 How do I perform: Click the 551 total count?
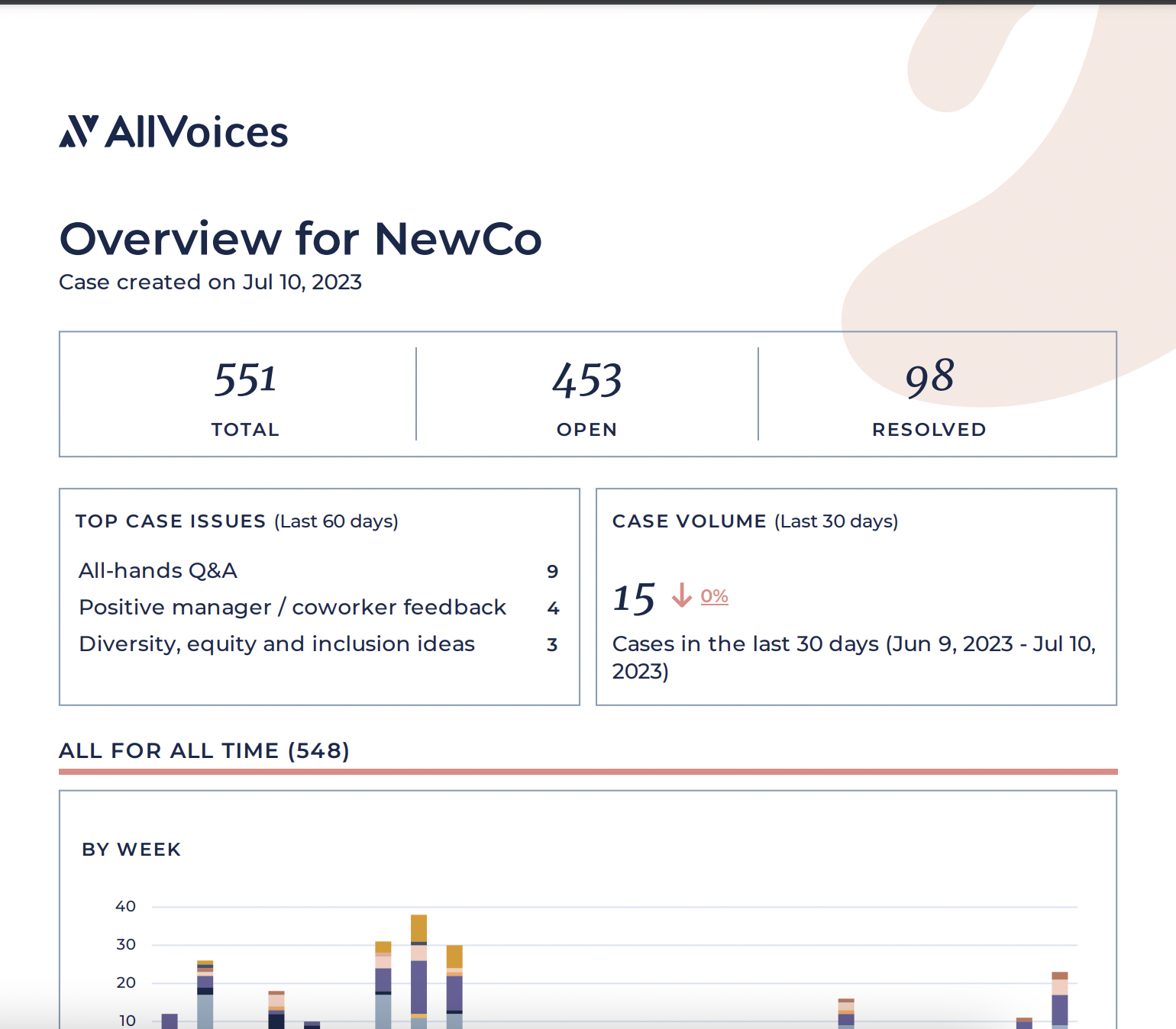[x=245, y=379]
